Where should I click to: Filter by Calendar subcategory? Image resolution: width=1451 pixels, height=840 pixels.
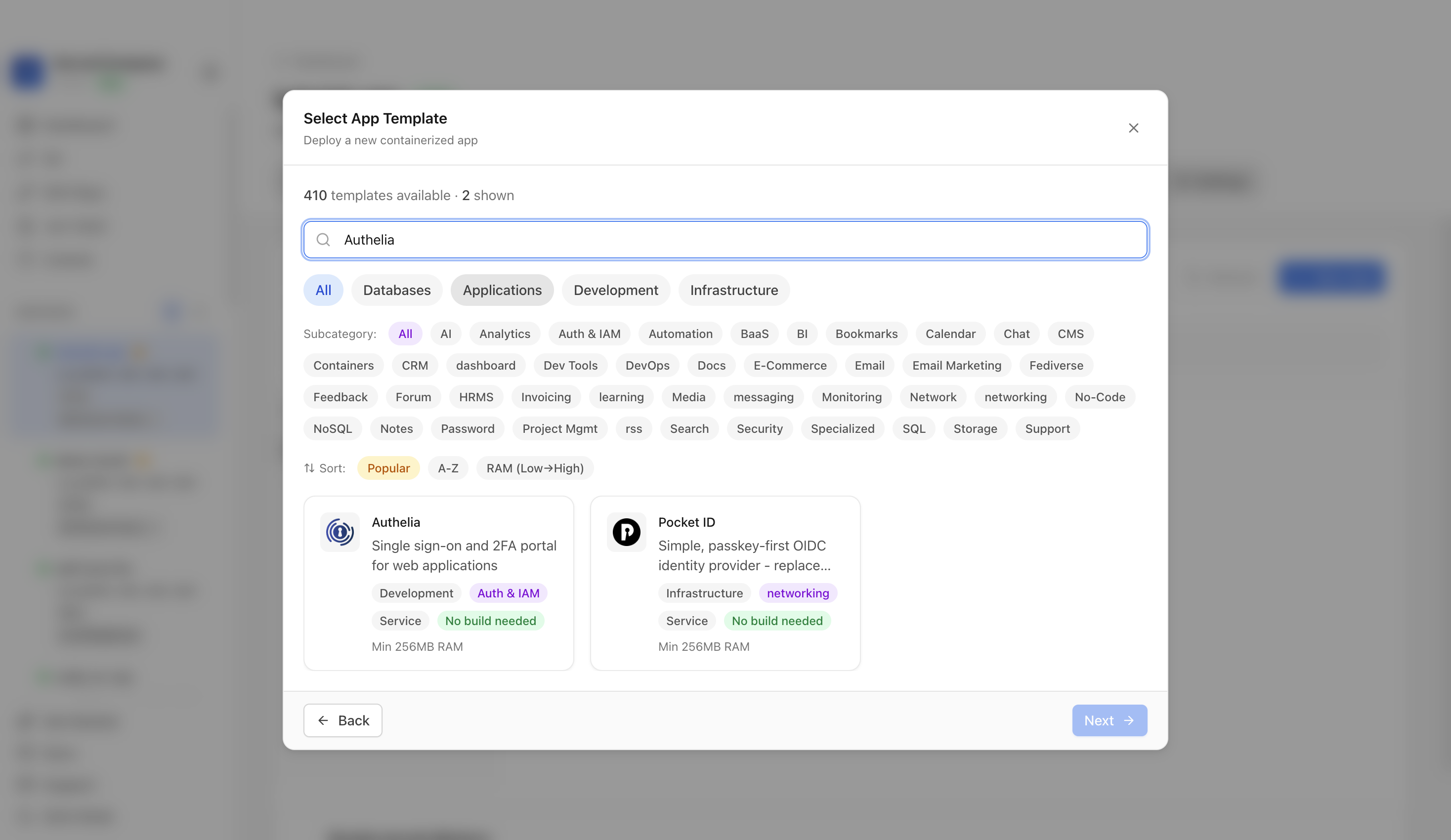(x=951, y=334)
